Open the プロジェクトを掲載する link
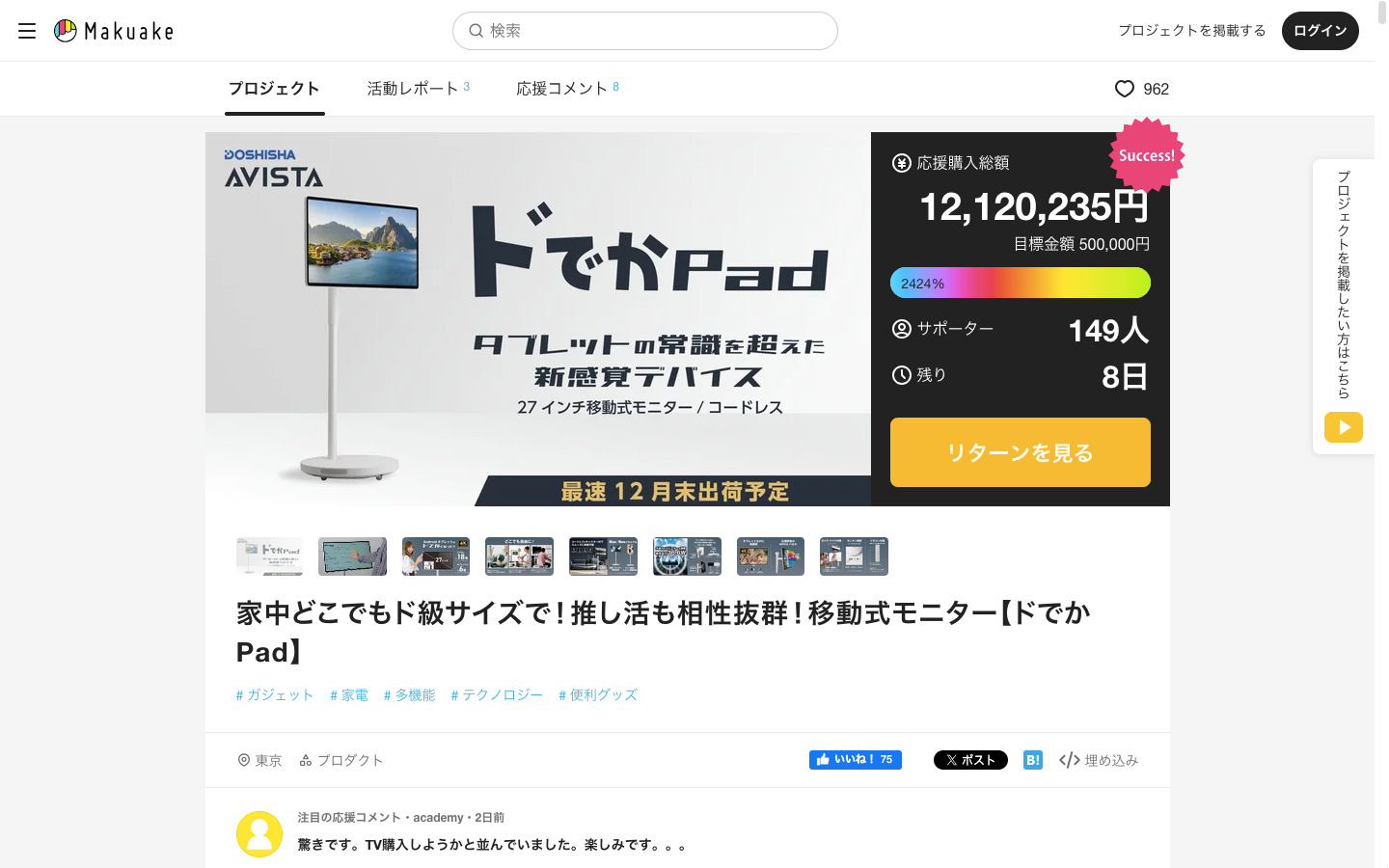Image resolution: width=1389 pixels, height=868 pixels. [x=1191, y=31]
